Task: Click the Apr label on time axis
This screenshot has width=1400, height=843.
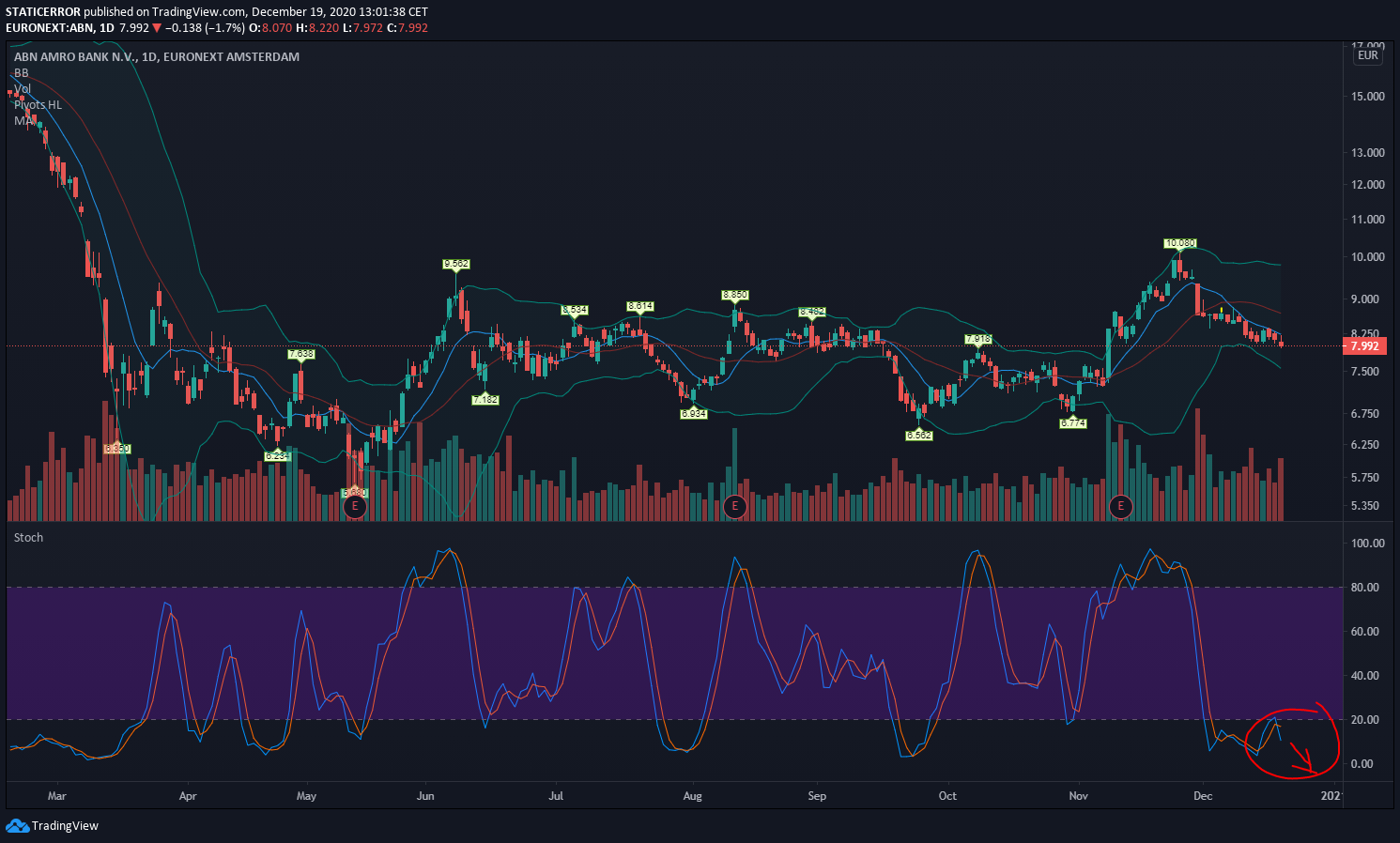Action: click(188, 796)
